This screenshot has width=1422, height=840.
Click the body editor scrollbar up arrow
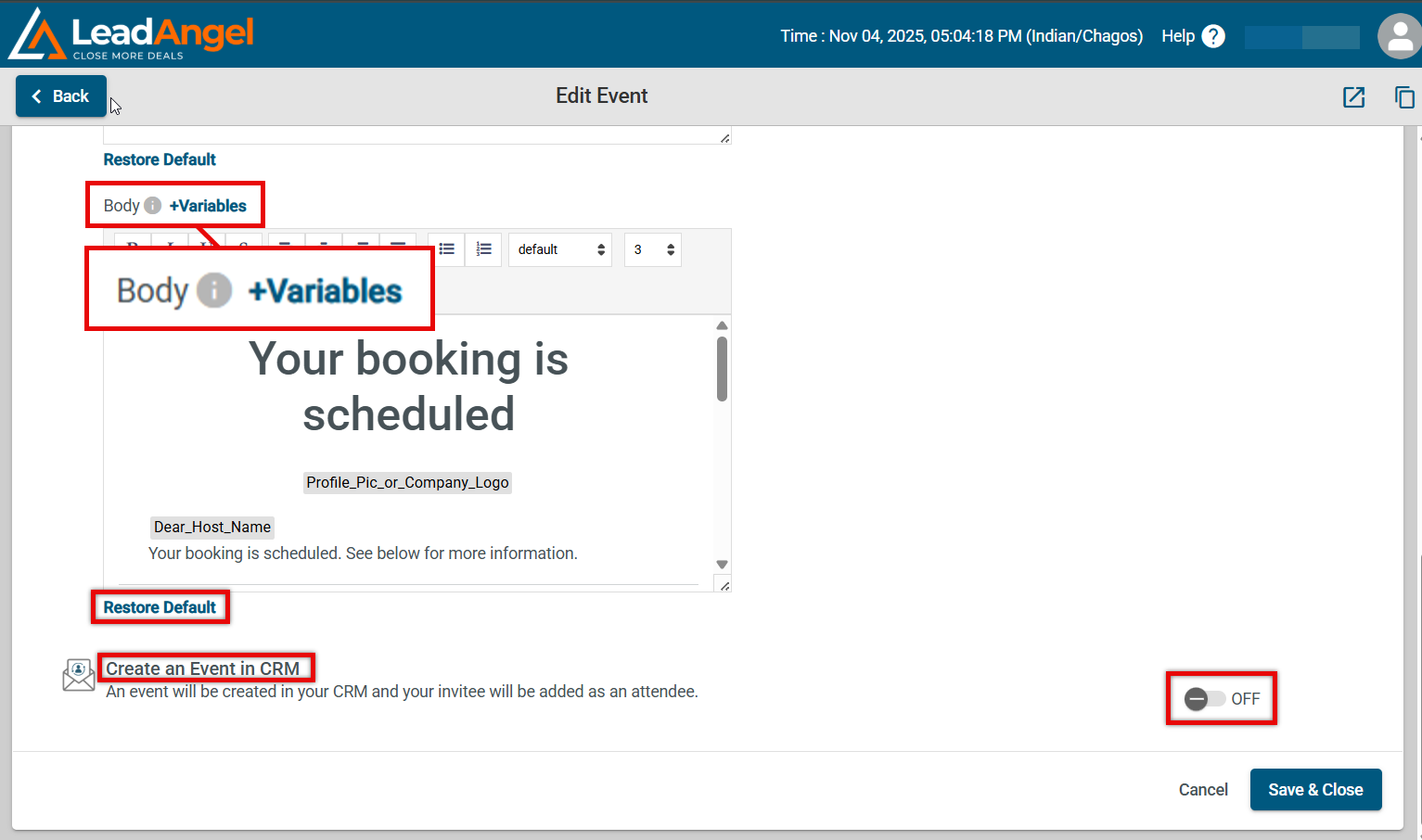click(x=722, y=325)
